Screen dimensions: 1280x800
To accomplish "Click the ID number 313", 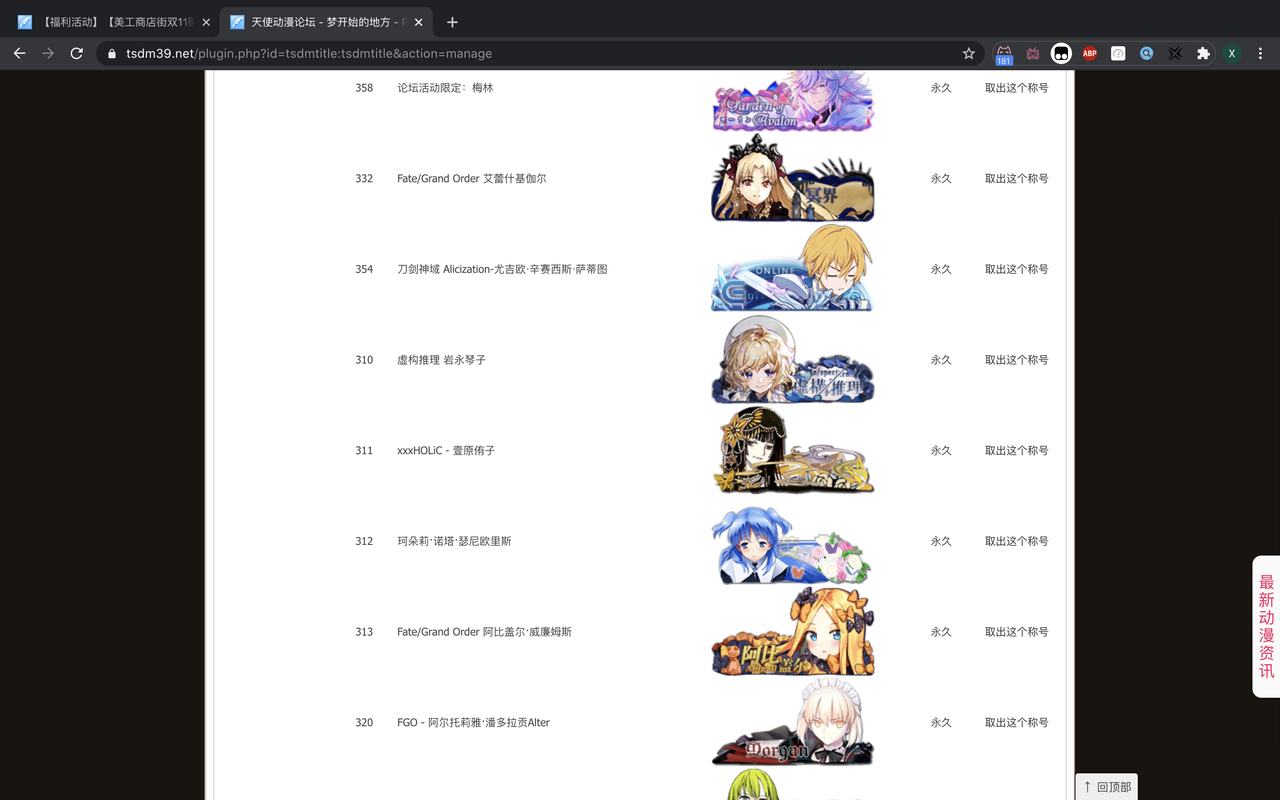I will click(364, 632).
